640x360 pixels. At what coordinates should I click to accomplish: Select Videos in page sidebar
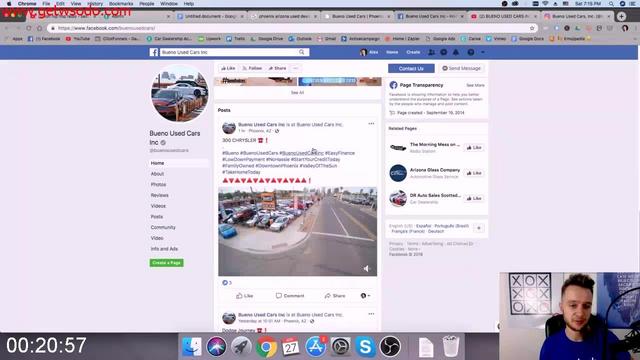(158, 206)
